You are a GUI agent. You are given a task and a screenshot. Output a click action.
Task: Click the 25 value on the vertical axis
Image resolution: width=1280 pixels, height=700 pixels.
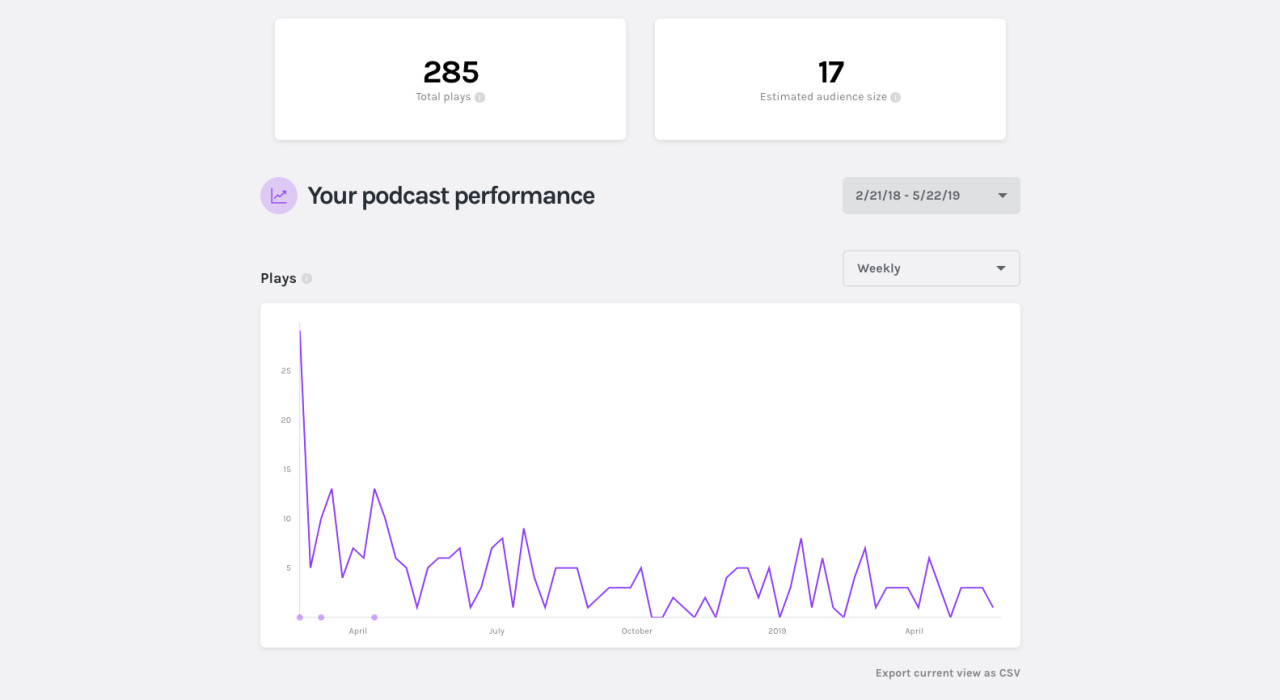(x=286, y=371)
